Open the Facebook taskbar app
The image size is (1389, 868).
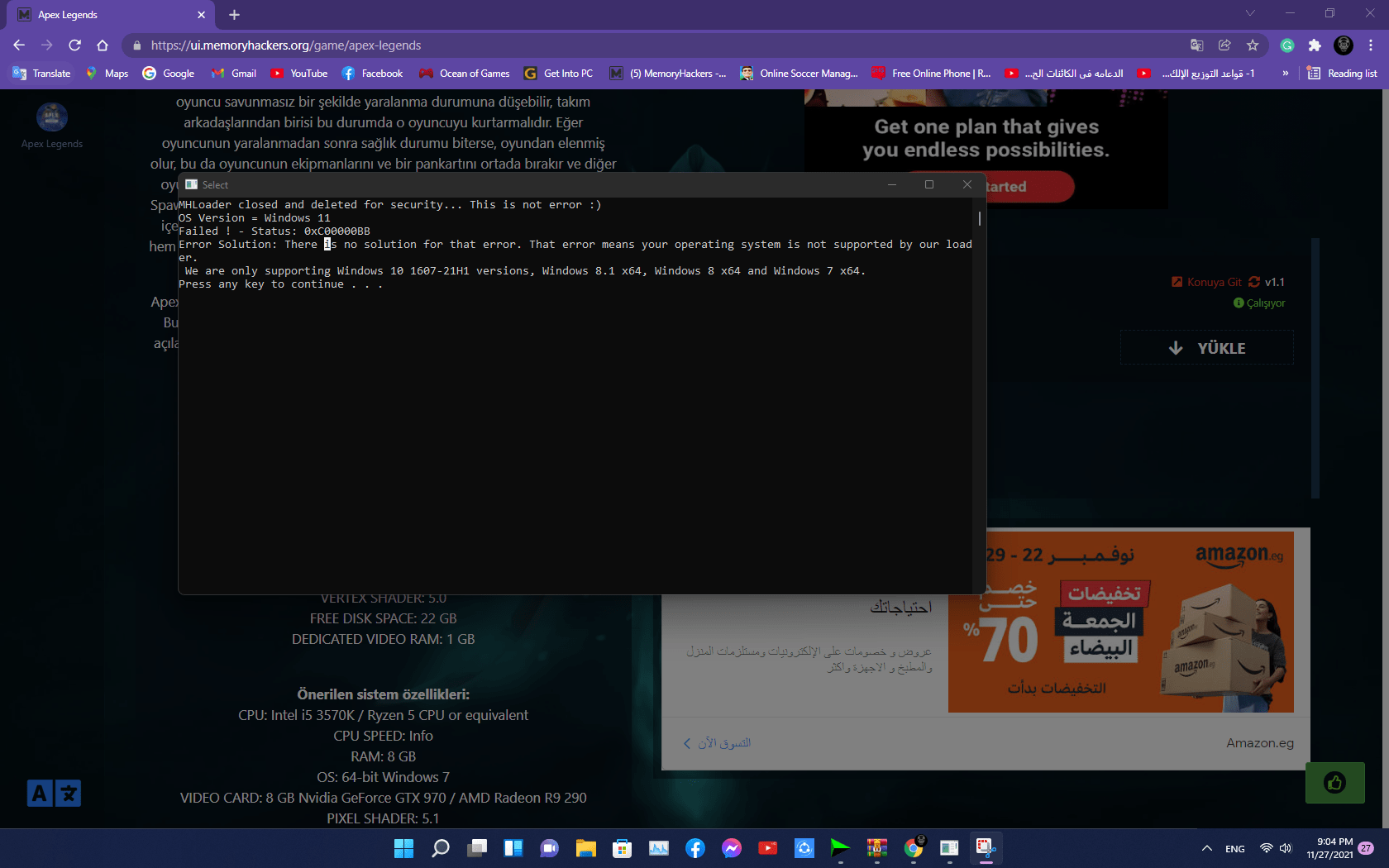click(695, 848)
